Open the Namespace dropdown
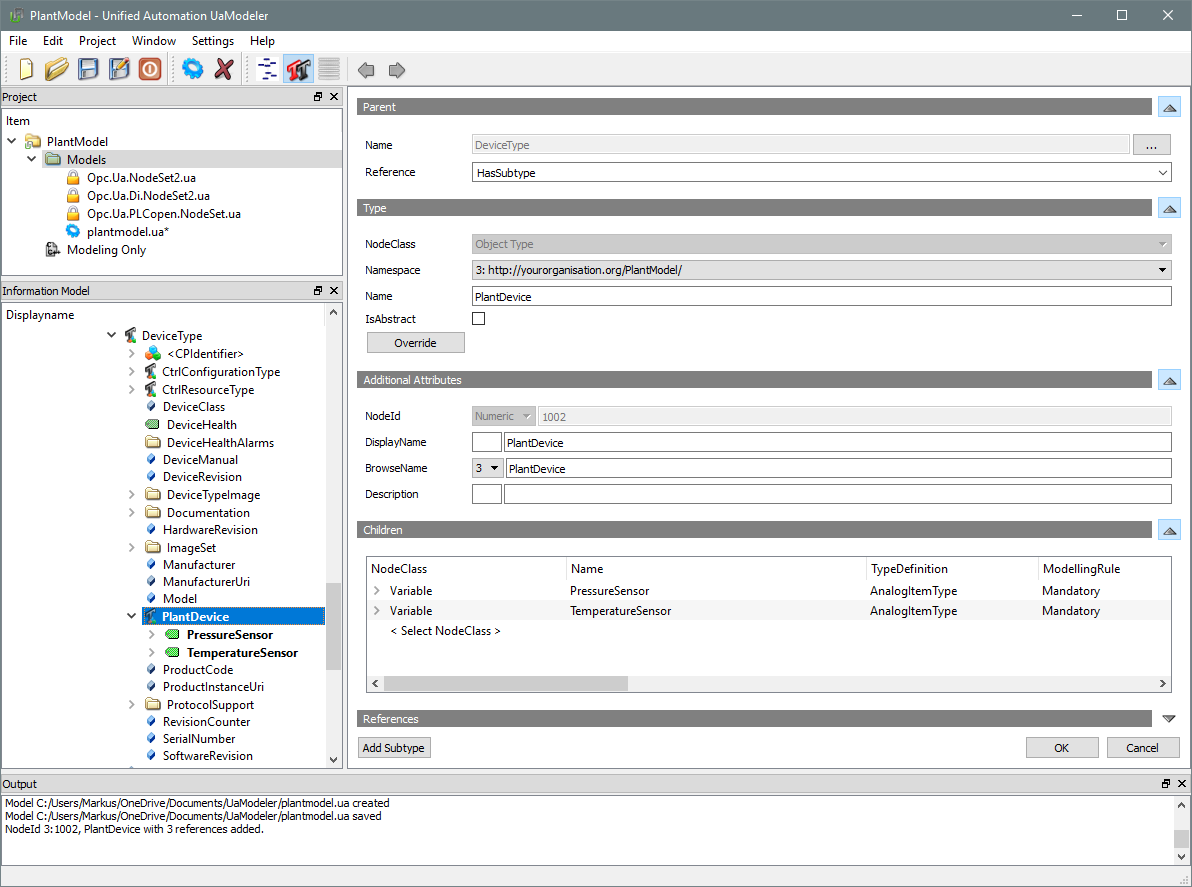The height and width of the screenshot is (887, 1192). tap(820, 270)
